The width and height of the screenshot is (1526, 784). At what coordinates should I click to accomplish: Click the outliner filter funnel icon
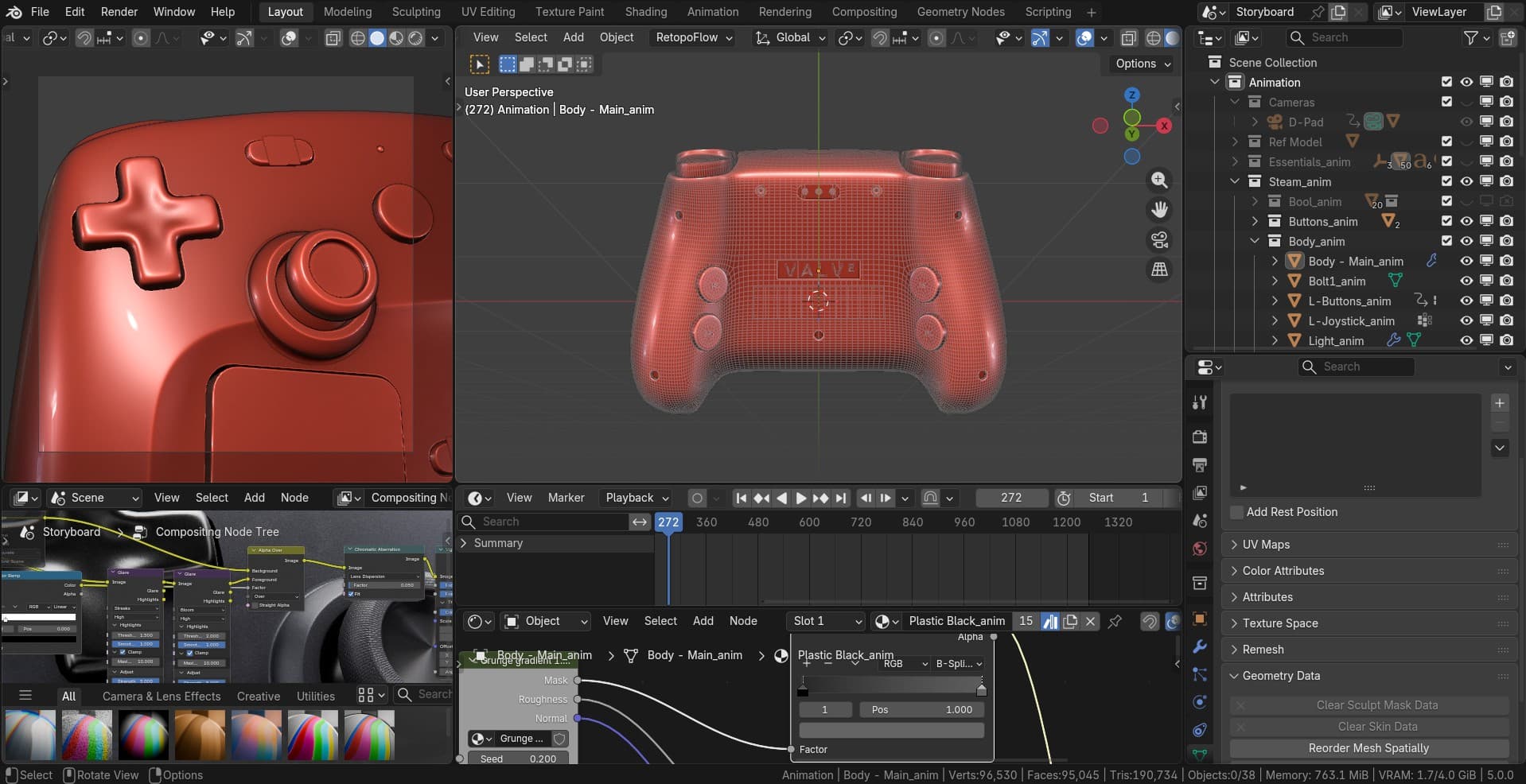click(x=1471, y=37)
